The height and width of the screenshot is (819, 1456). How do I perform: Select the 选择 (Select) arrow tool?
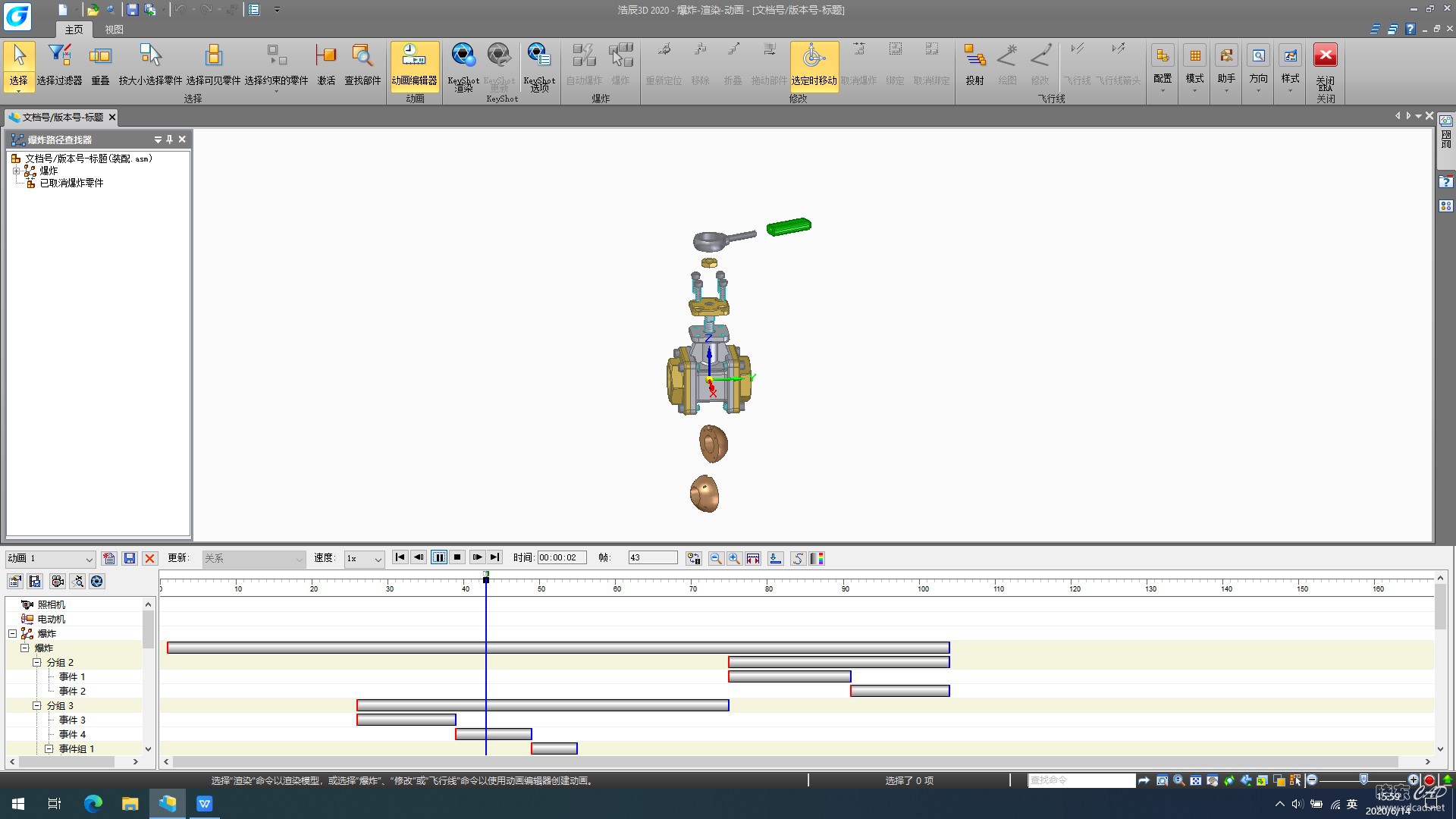(19, 65)
